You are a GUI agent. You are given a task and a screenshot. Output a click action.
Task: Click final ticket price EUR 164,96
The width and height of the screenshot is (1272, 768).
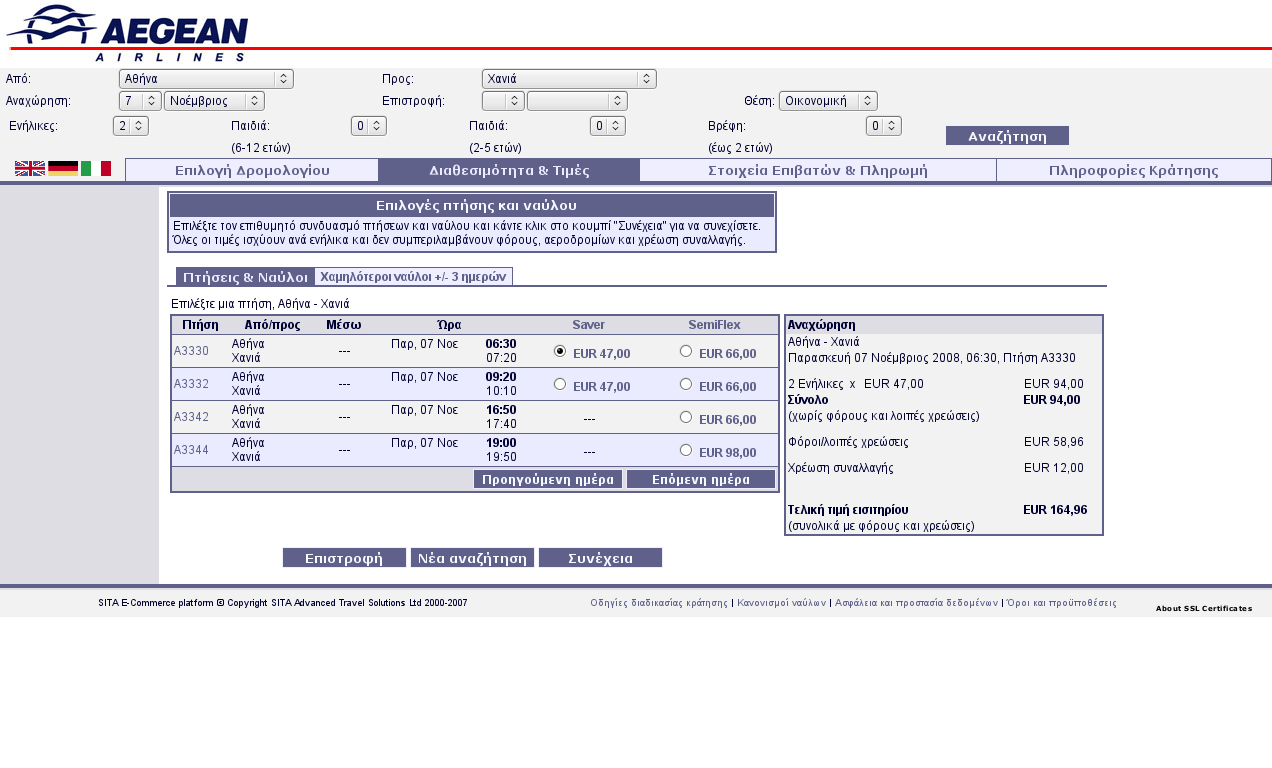tap(1055, 510)
